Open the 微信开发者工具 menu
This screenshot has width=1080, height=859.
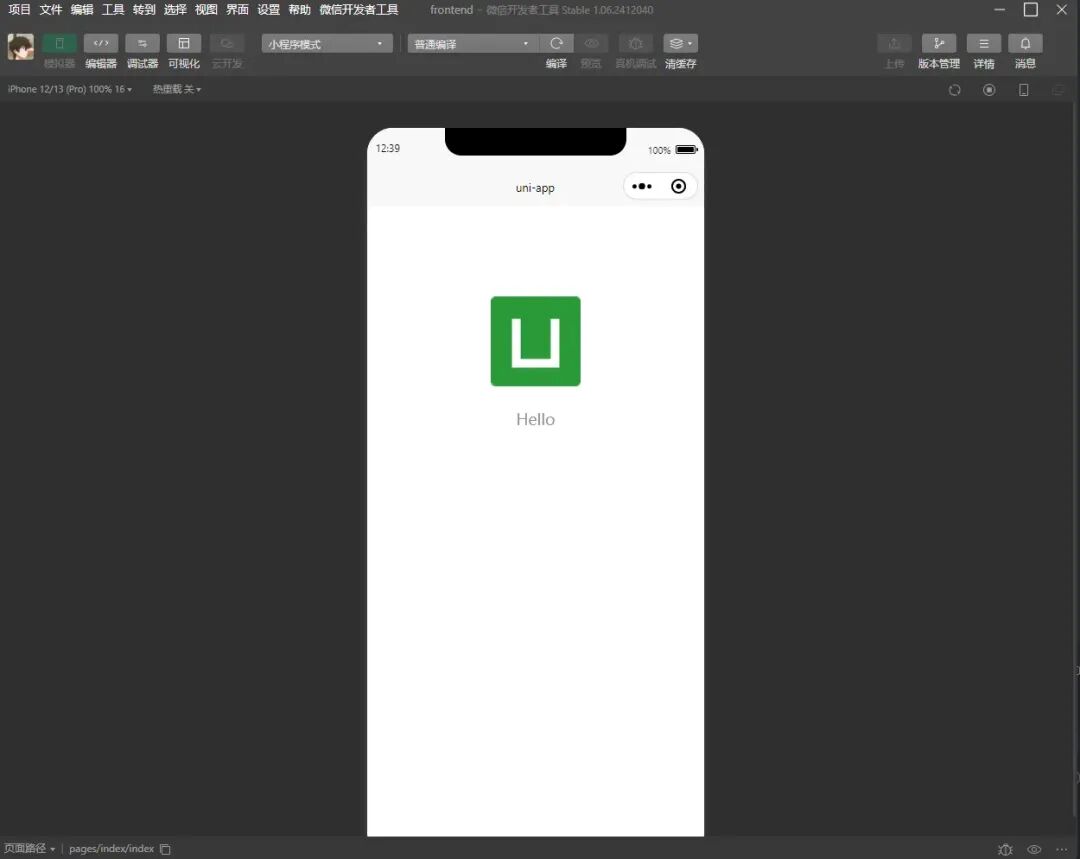click(x=359, y=10)
